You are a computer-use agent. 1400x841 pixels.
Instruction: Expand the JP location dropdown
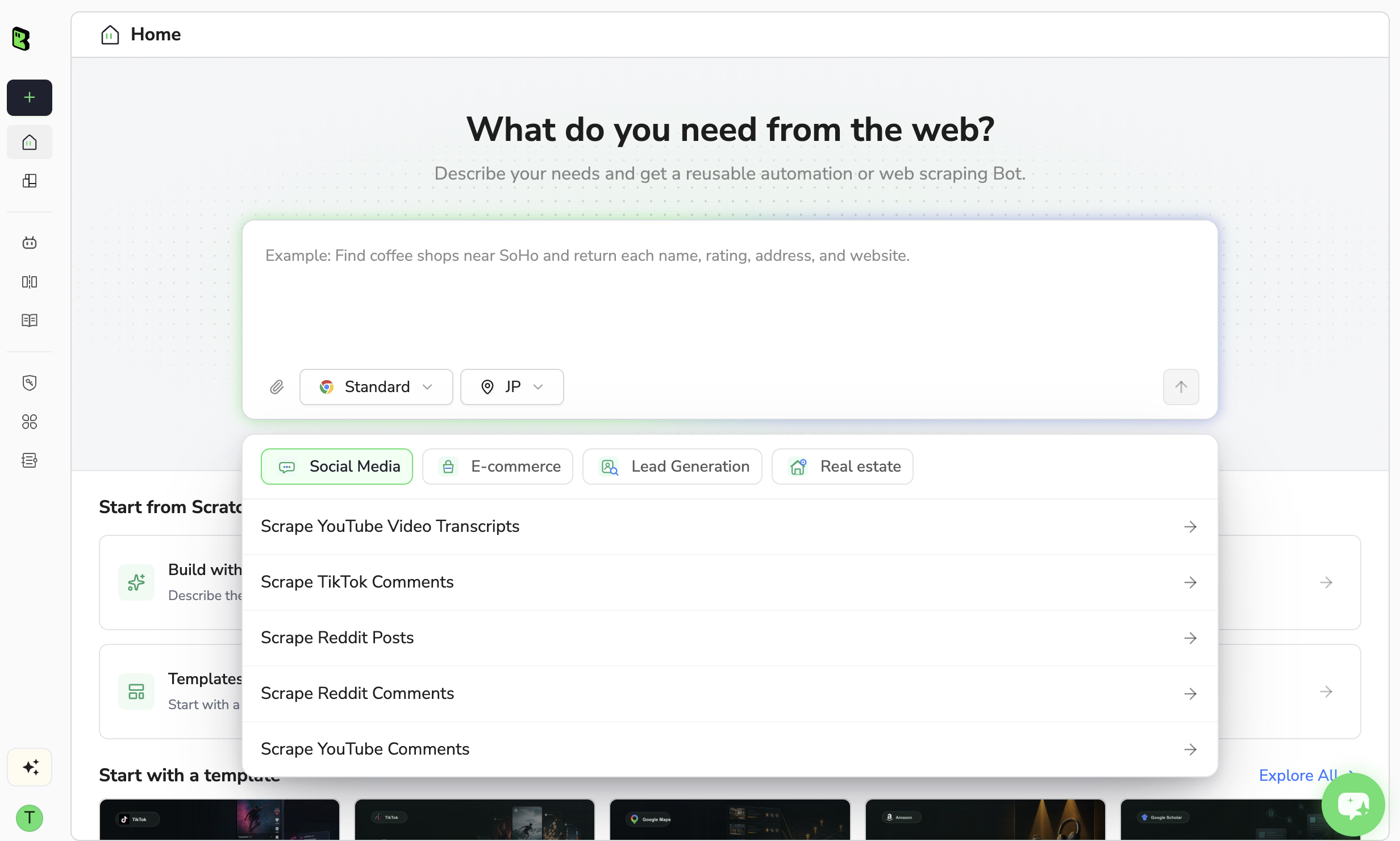coord(512,387)
